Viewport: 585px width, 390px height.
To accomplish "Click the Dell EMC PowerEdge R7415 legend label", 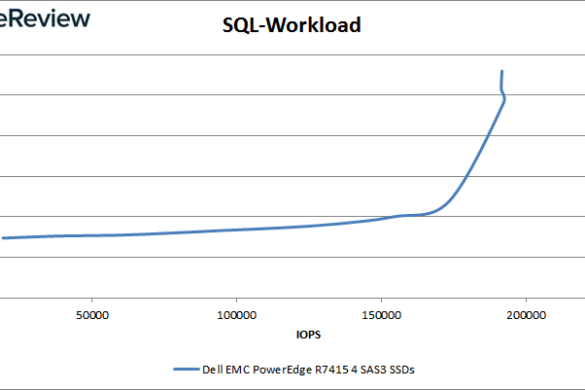I will (x=308, y=370).
